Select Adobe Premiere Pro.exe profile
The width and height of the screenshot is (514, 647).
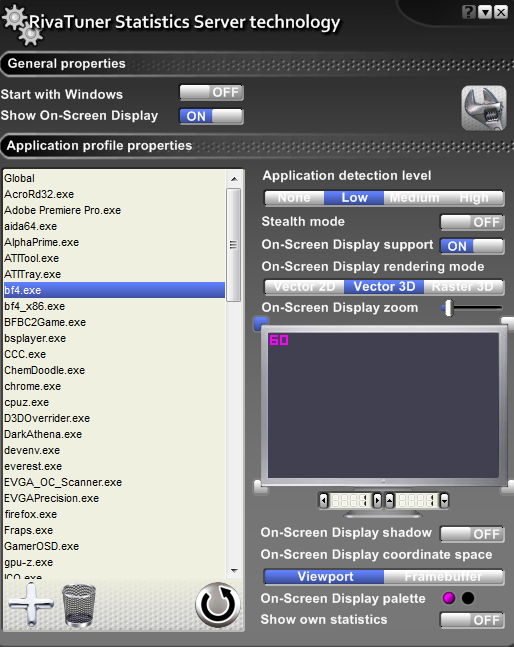(x=114, y=210)
